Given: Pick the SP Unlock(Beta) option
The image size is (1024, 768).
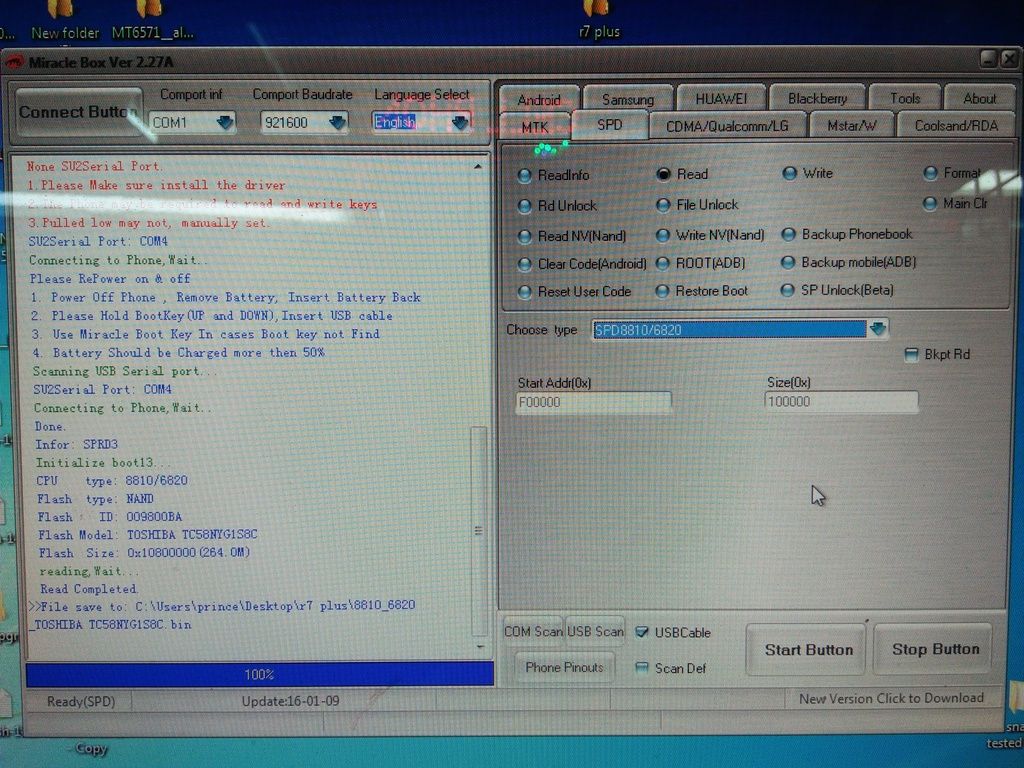Looking at the screenshot, I should tap(837, 290).
